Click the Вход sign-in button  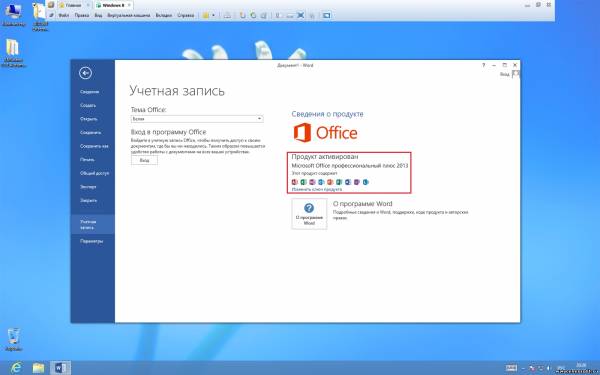(x=144, y=160)
